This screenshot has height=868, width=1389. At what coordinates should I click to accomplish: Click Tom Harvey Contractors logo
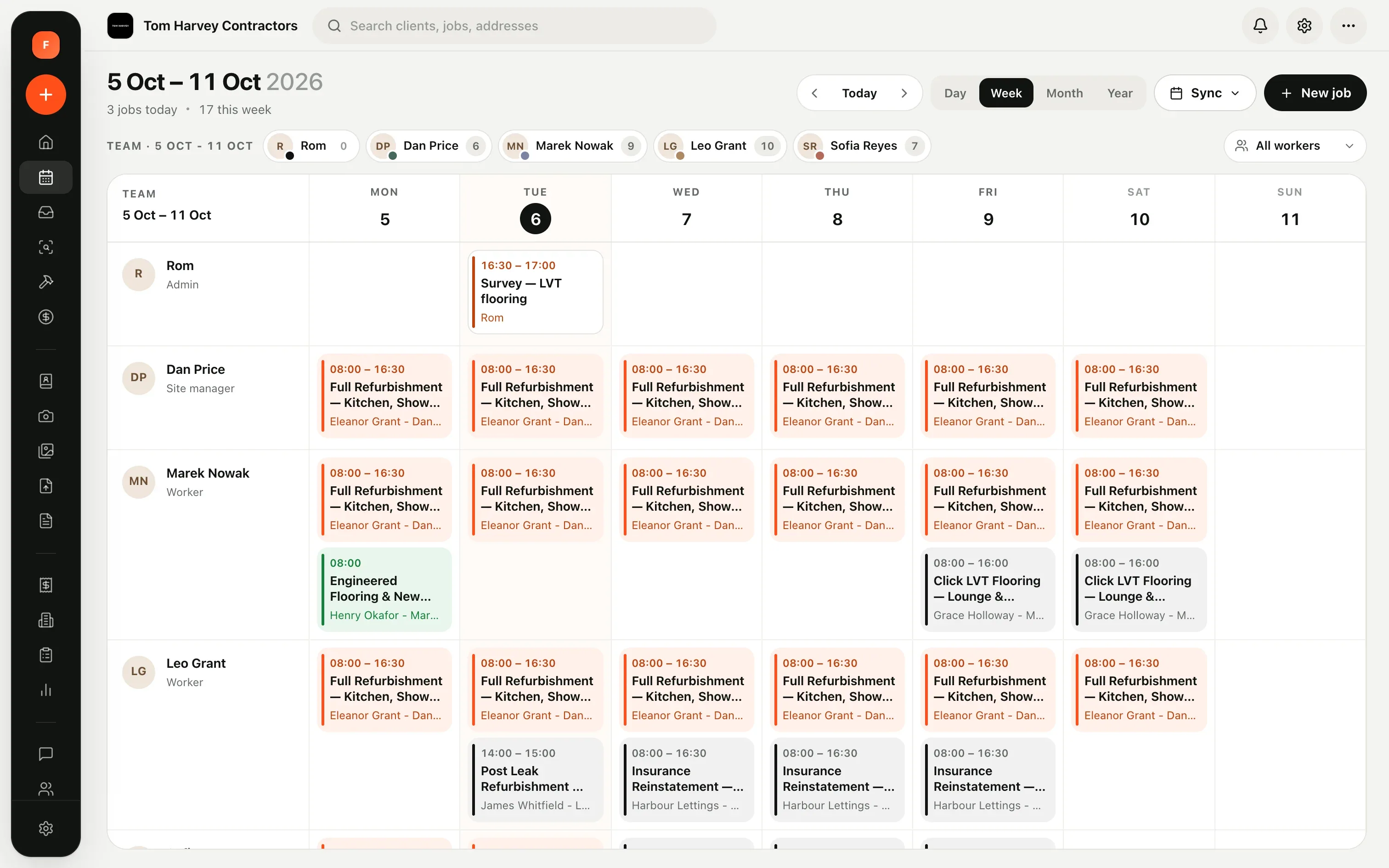(120, 26)
